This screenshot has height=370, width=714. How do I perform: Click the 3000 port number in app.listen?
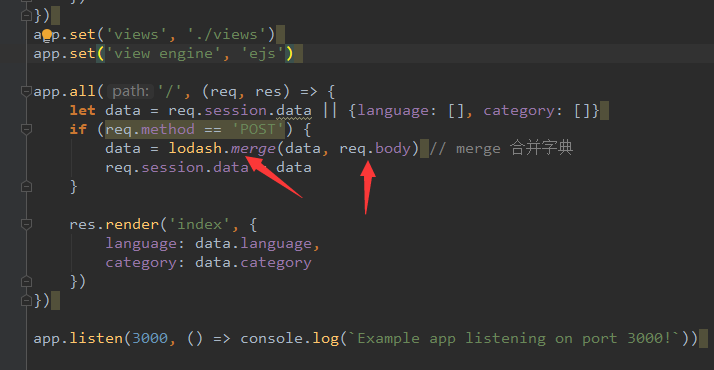pyautogui.click(x=150, y=338)
